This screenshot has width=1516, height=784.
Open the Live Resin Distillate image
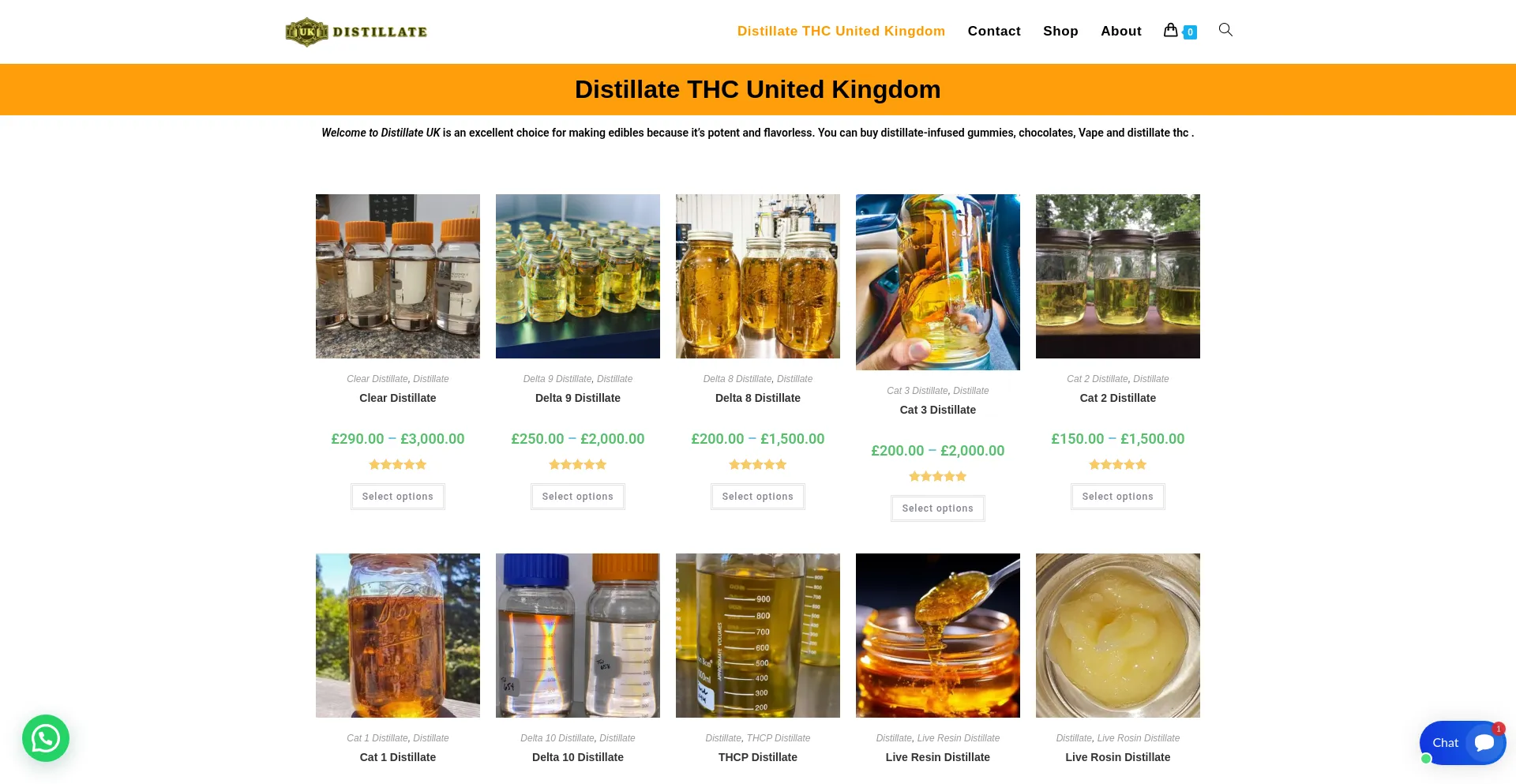tap(938, 636)
